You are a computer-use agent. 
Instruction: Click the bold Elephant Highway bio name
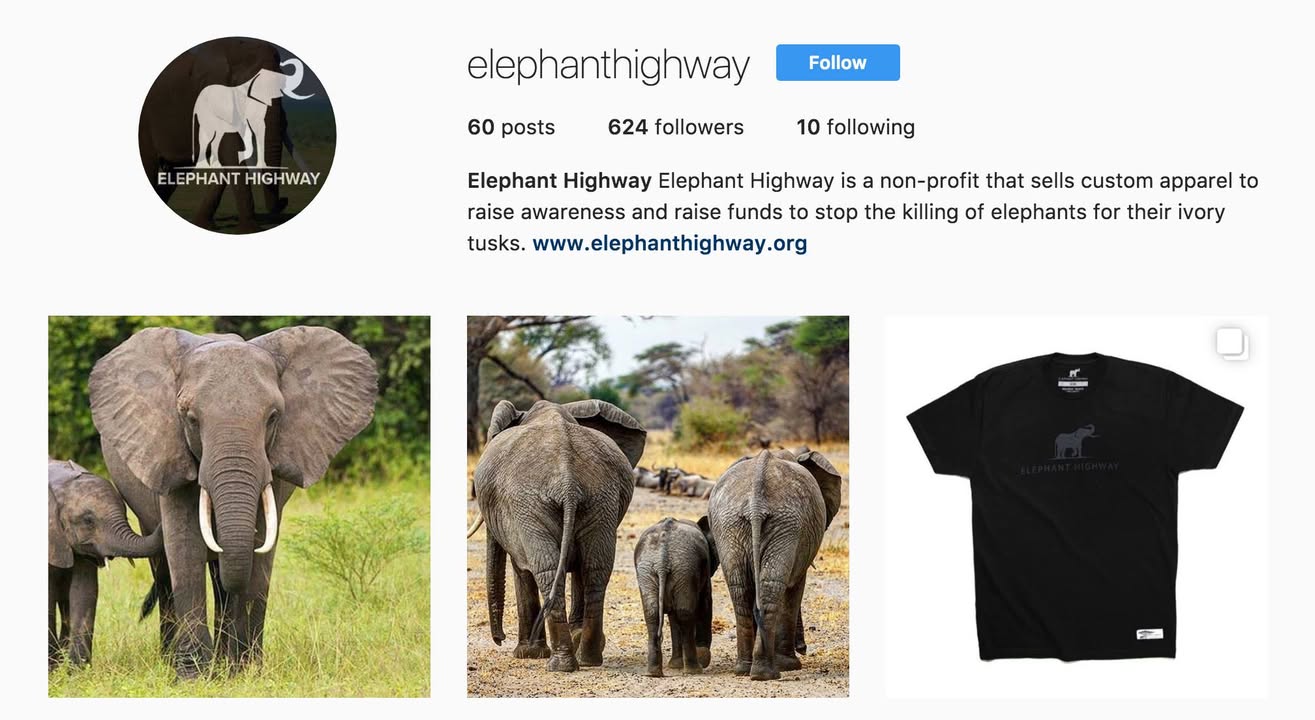(x=559, y=181)
